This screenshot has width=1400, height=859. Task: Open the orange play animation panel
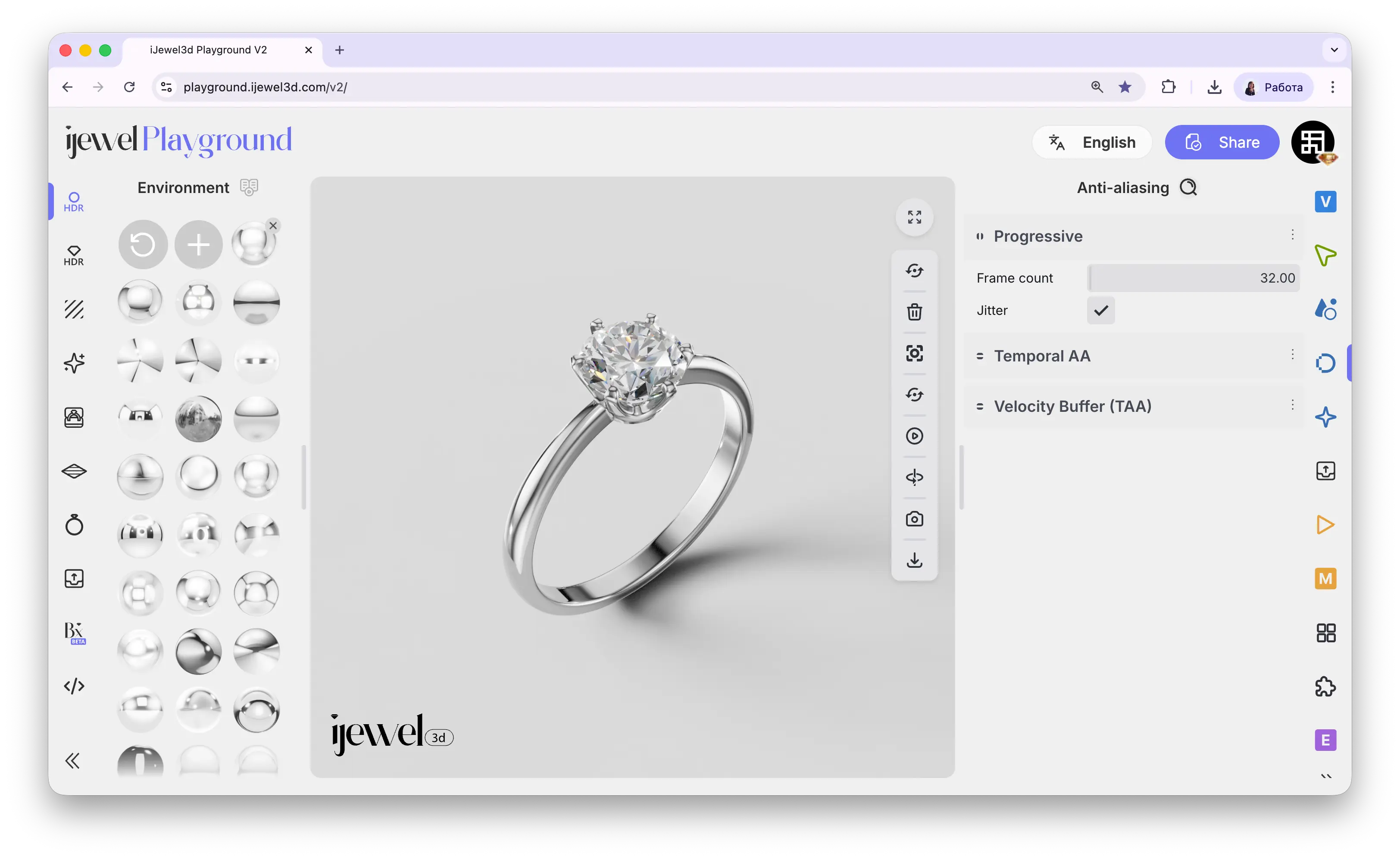[1325, 524]
